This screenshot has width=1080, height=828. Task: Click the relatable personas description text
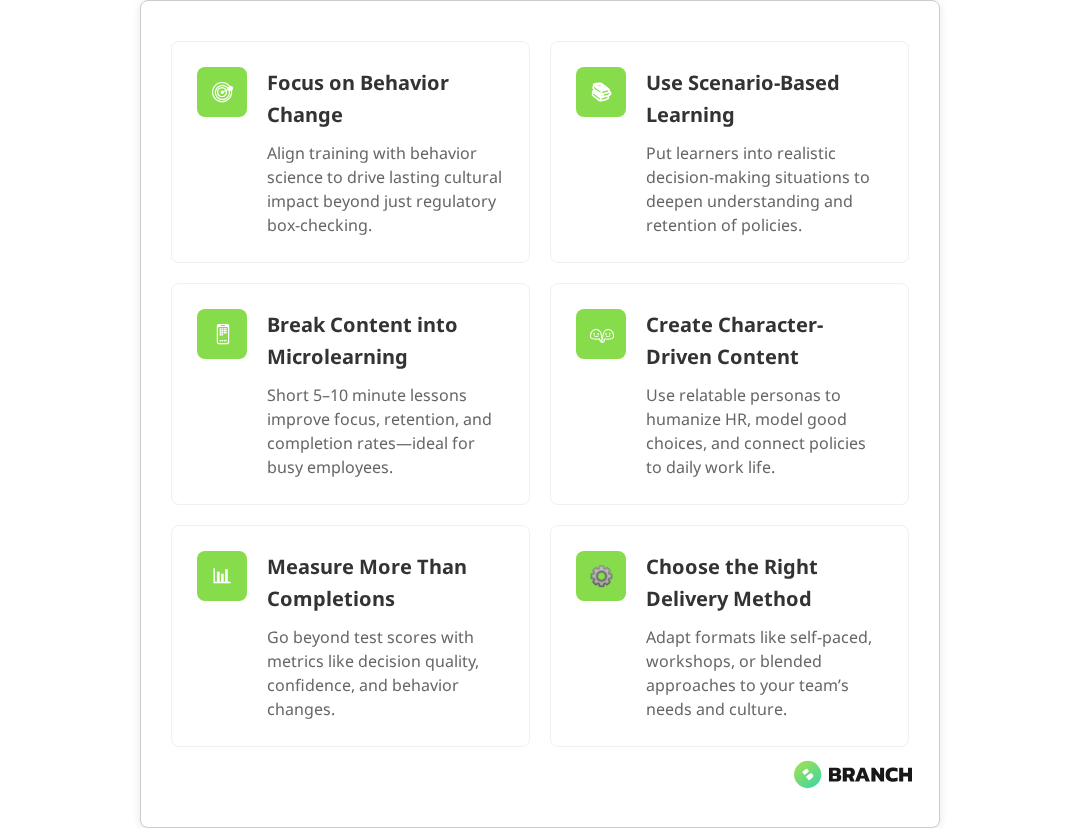coord(755,431)
